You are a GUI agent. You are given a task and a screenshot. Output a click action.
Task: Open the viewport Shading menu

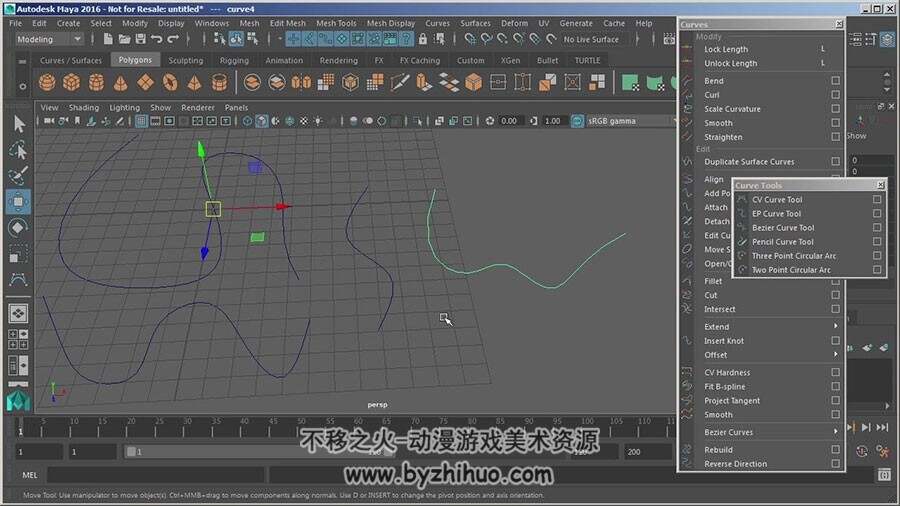coord(84,107)
